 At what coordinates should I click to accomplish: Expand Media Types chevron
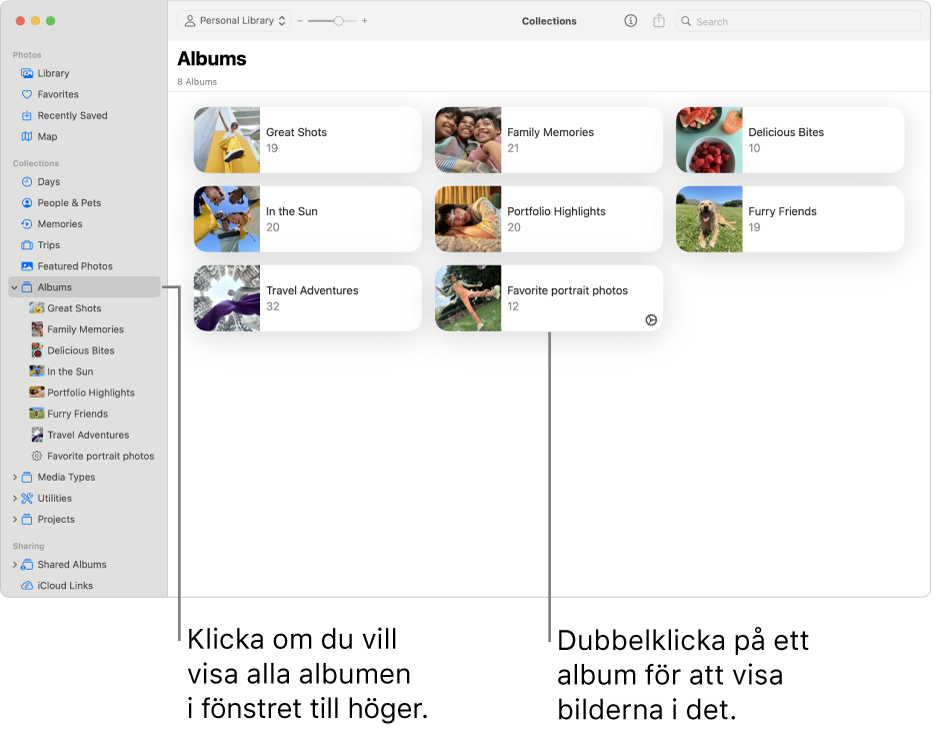[14, 477]
